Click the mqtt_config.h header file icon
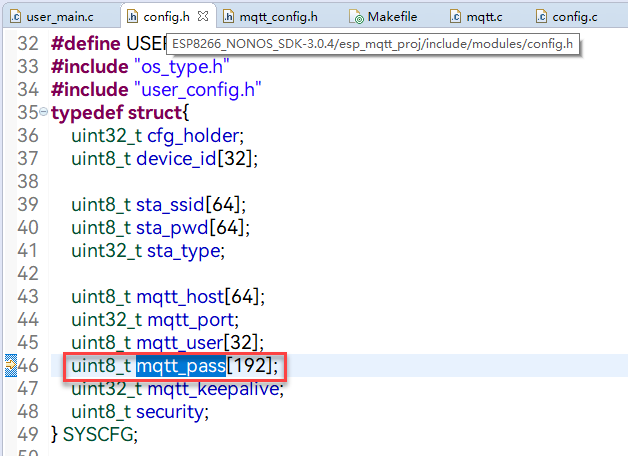This screenshot has width=628, height=456. [x=228, y=17]
